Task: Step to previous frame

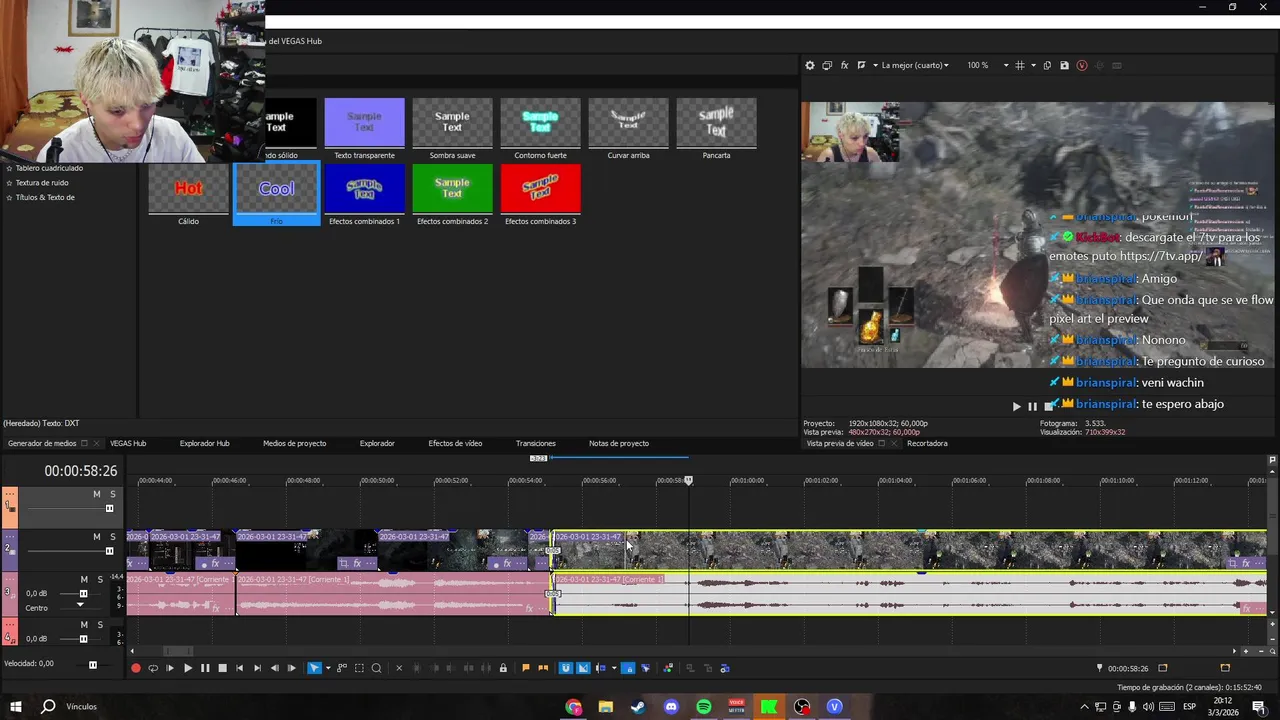Action: (274, 668)
